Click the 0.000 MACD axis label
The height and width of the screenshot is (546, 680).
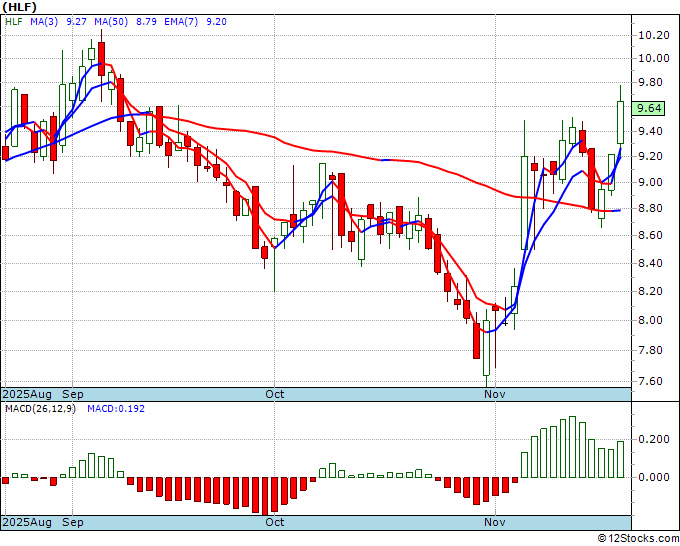coord(654,477)
